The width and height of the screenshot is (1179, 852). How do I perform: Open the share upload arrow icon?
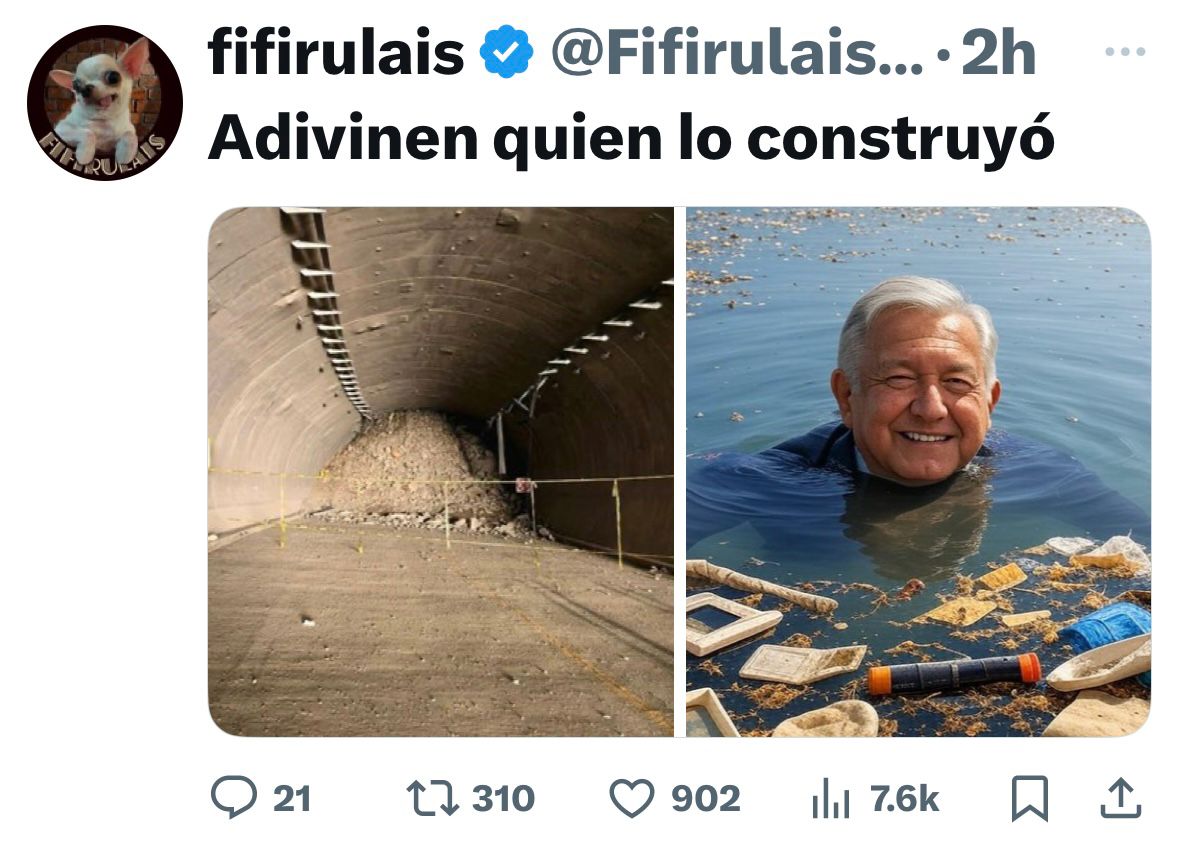[1121, 798]
